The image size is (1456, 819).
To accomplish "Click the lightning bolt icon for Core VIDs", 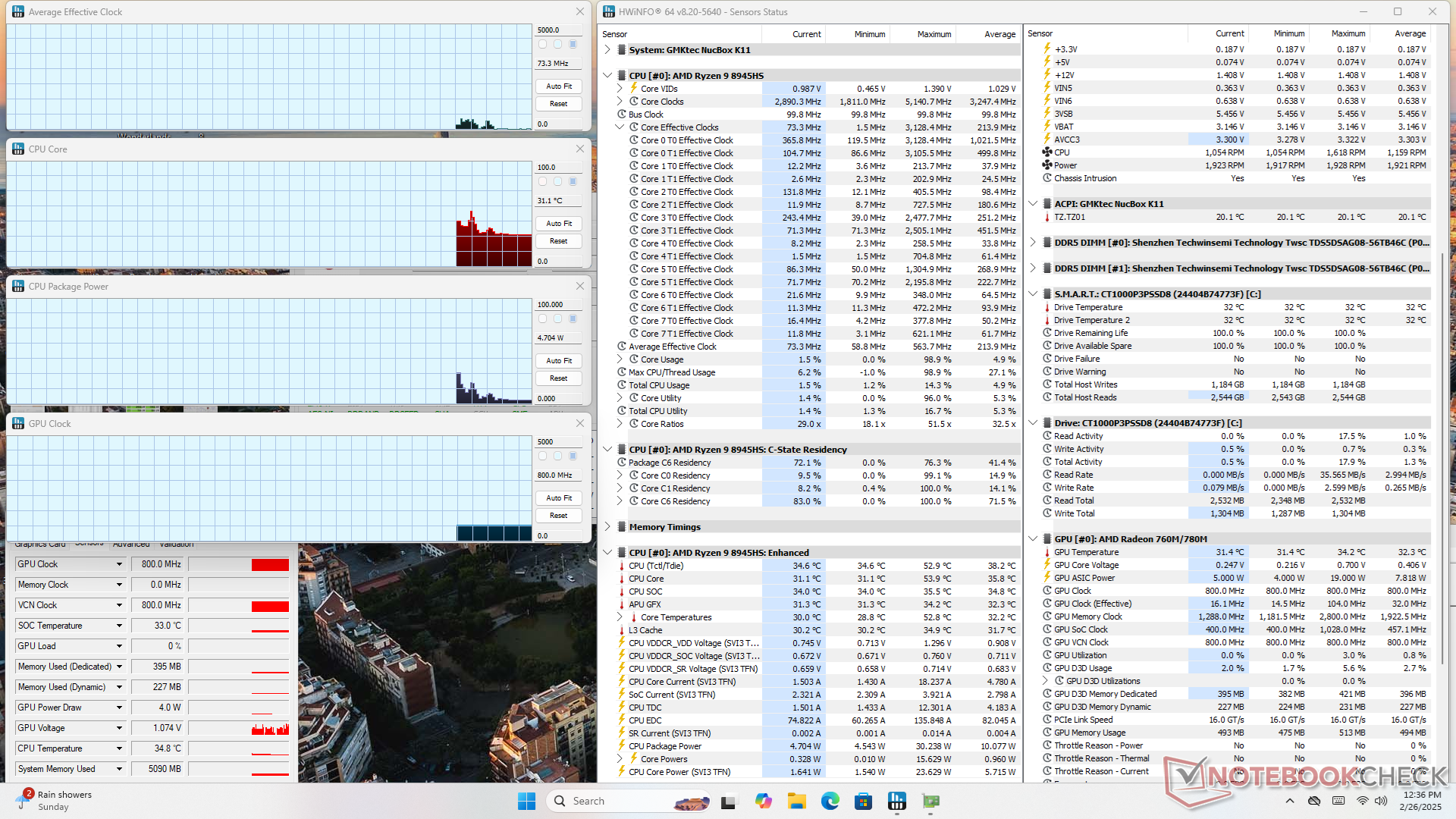I will (x=634, y=89).
